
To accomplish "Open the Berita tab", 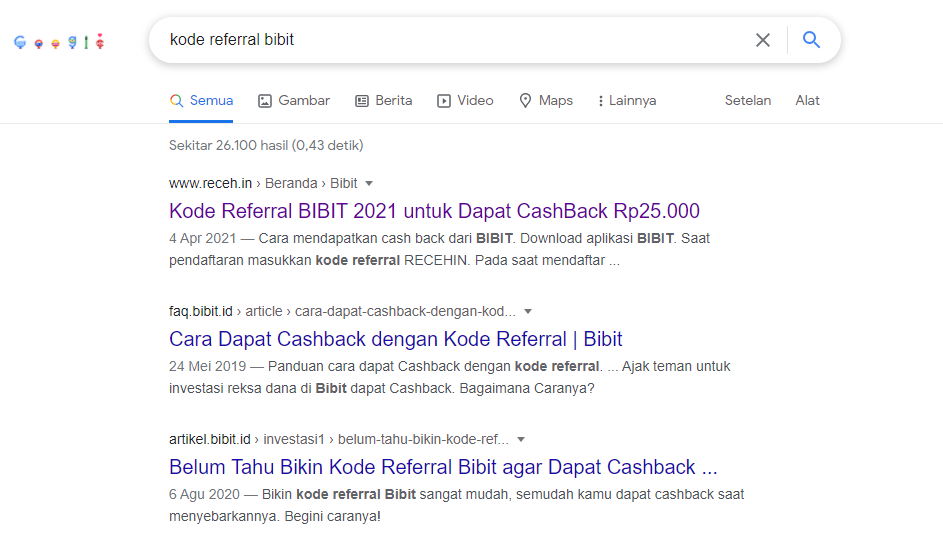I will coord(384,100).
